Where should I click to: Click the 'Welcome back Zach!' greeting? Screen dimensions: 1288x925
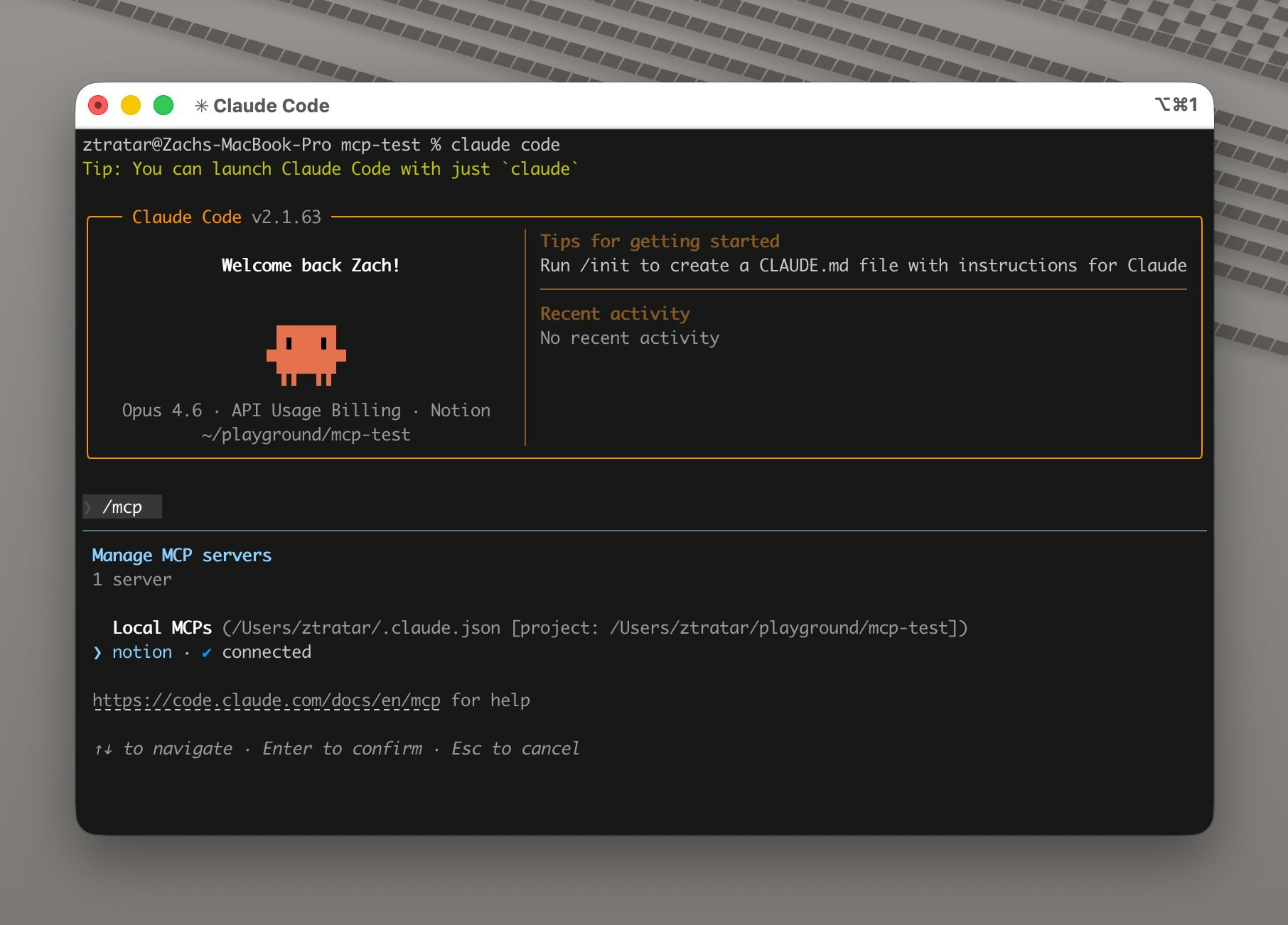click(x=311, y=266)
